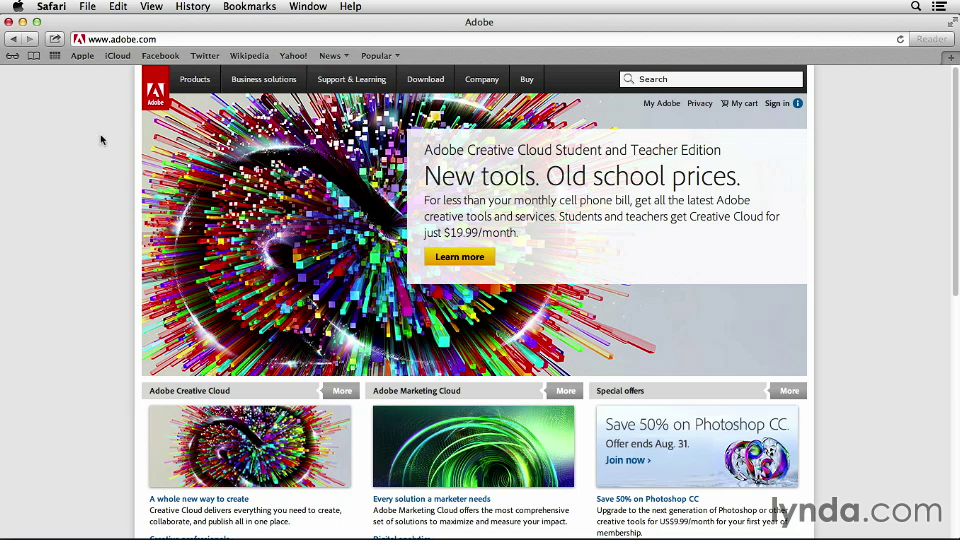This screenshot has height=540, width=960.
Task: Click the Adobe logo on the page
Action: (156, 88)
